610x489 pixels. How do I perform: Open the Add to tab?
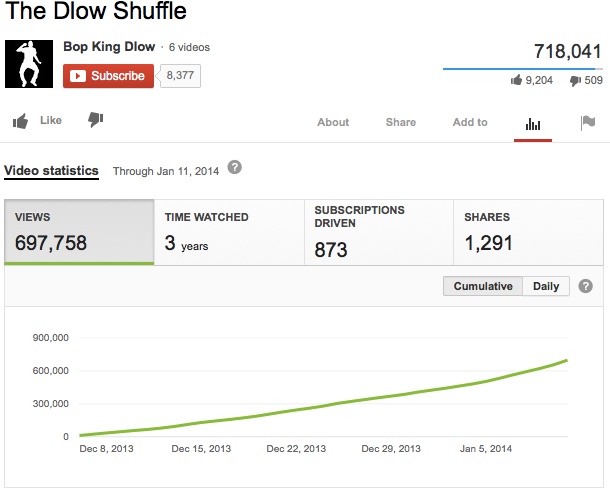click(470, 122)
